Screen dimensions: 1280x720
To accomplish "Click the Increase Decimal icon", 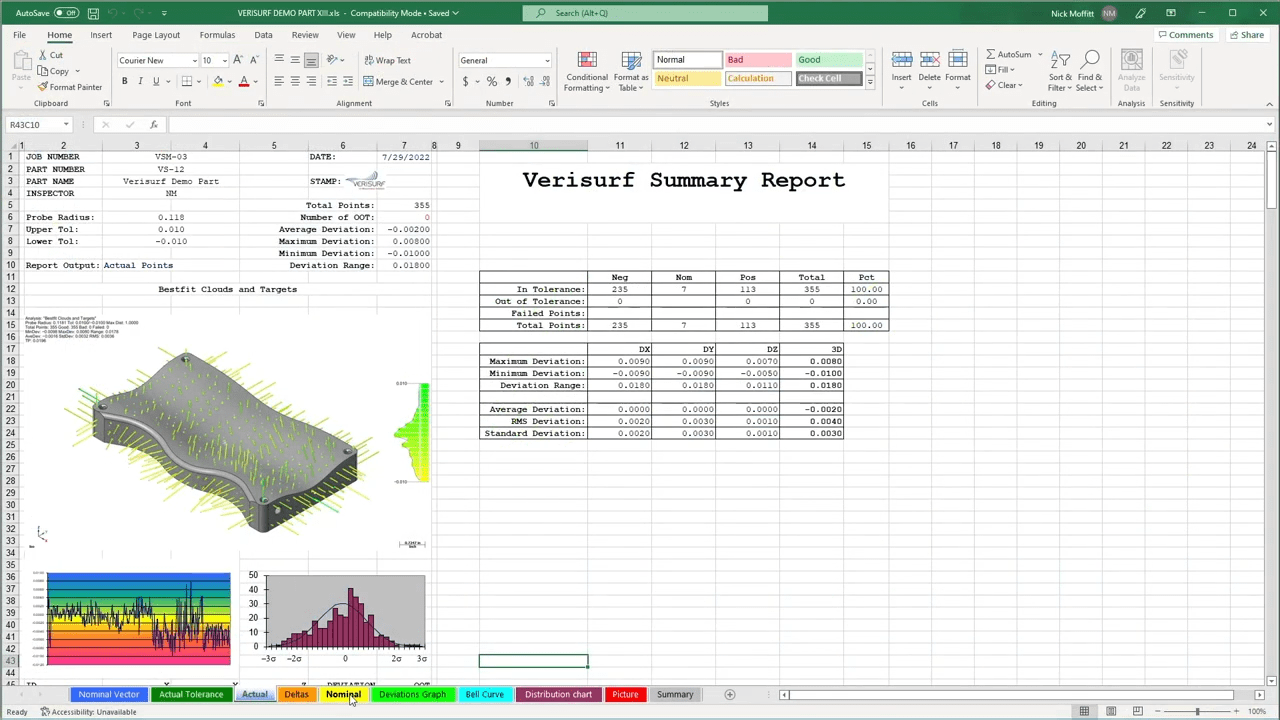I will tap(528, 81).
